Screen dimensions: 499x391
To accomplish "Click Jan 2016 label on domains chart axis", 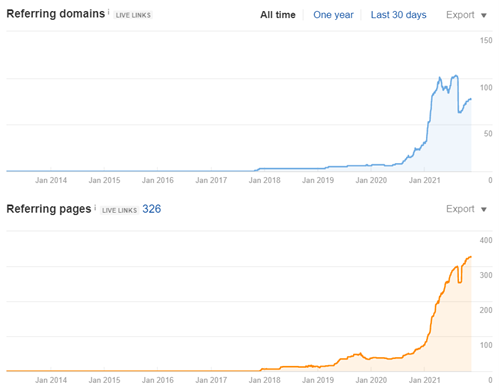I will [158, 180].
